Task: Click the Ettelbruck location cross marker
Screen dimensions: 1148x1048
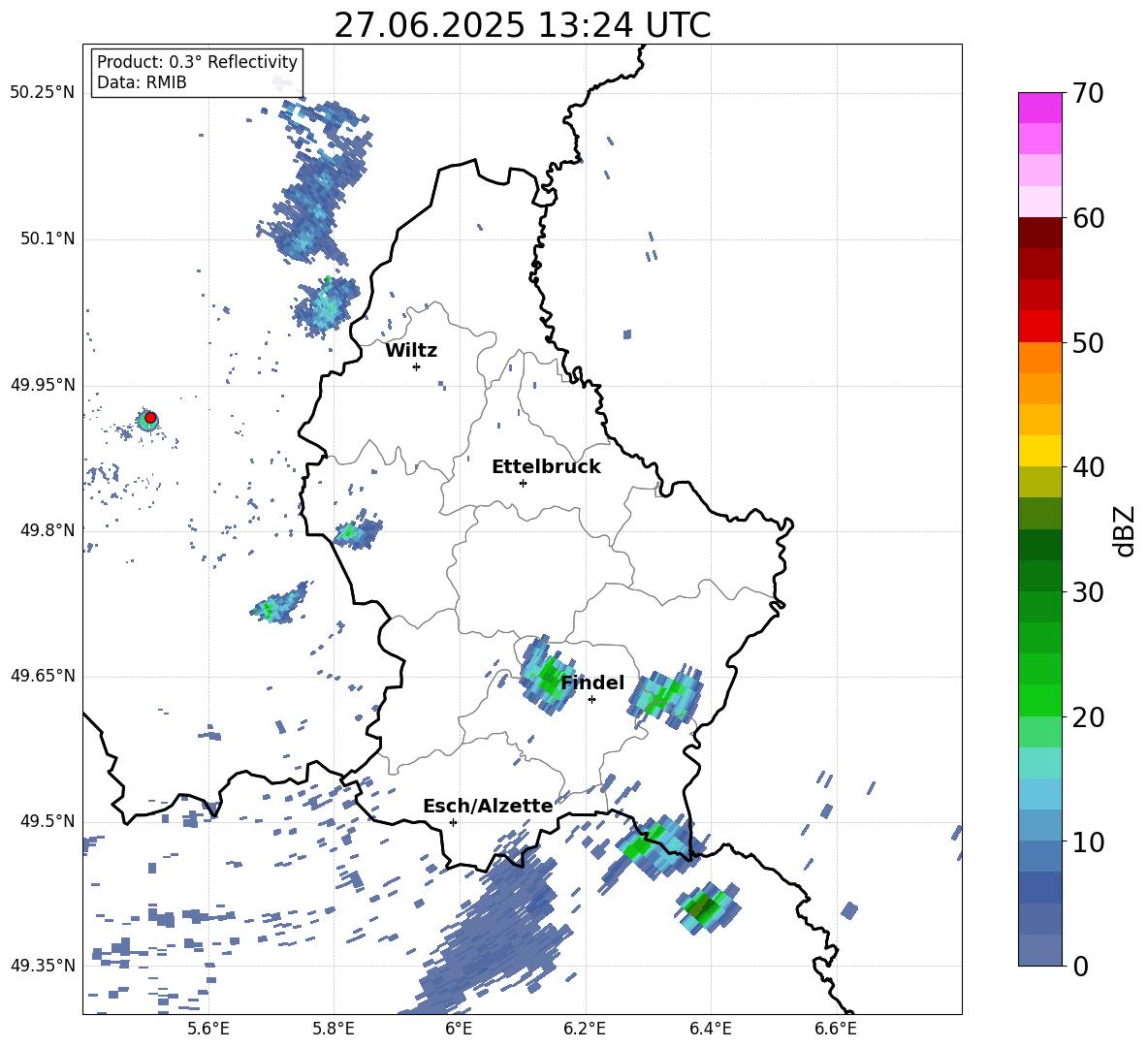Action: [x=523, y=483]
